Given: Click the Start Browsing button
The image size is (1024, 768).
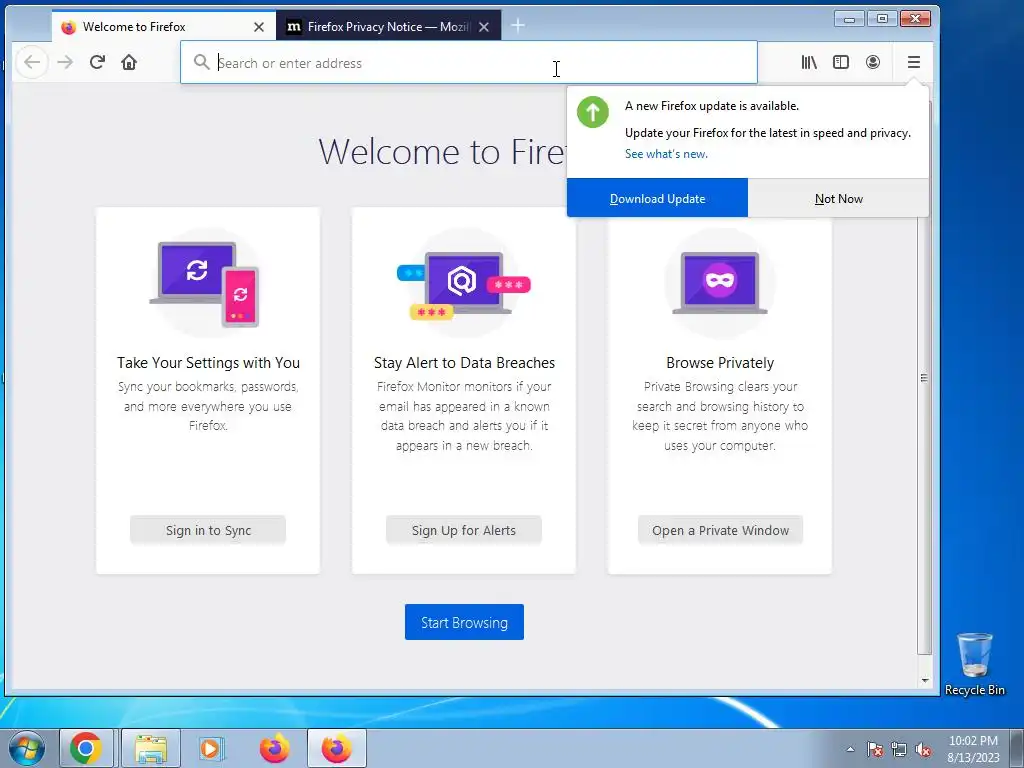Looking at the screenshot, I should (464, 622).
